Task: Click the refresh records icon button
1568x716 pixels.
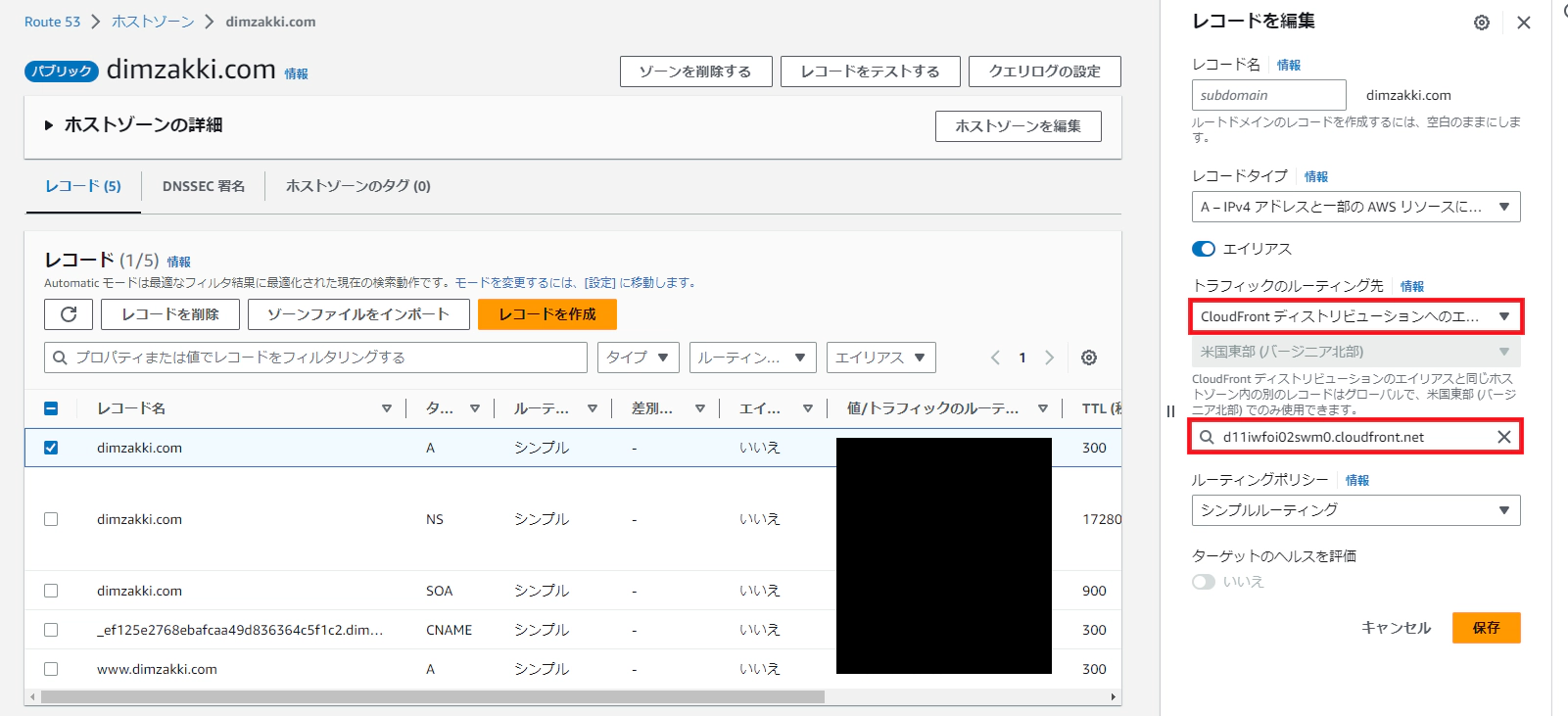Action: click(x=69, y=314)
